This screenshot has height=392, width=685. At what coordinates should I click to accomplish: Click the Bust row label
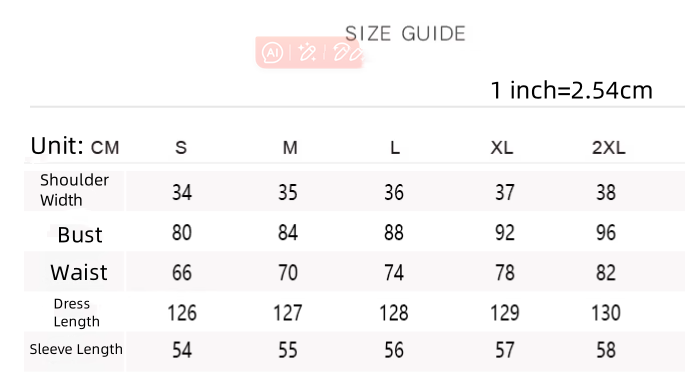[80, 235]
